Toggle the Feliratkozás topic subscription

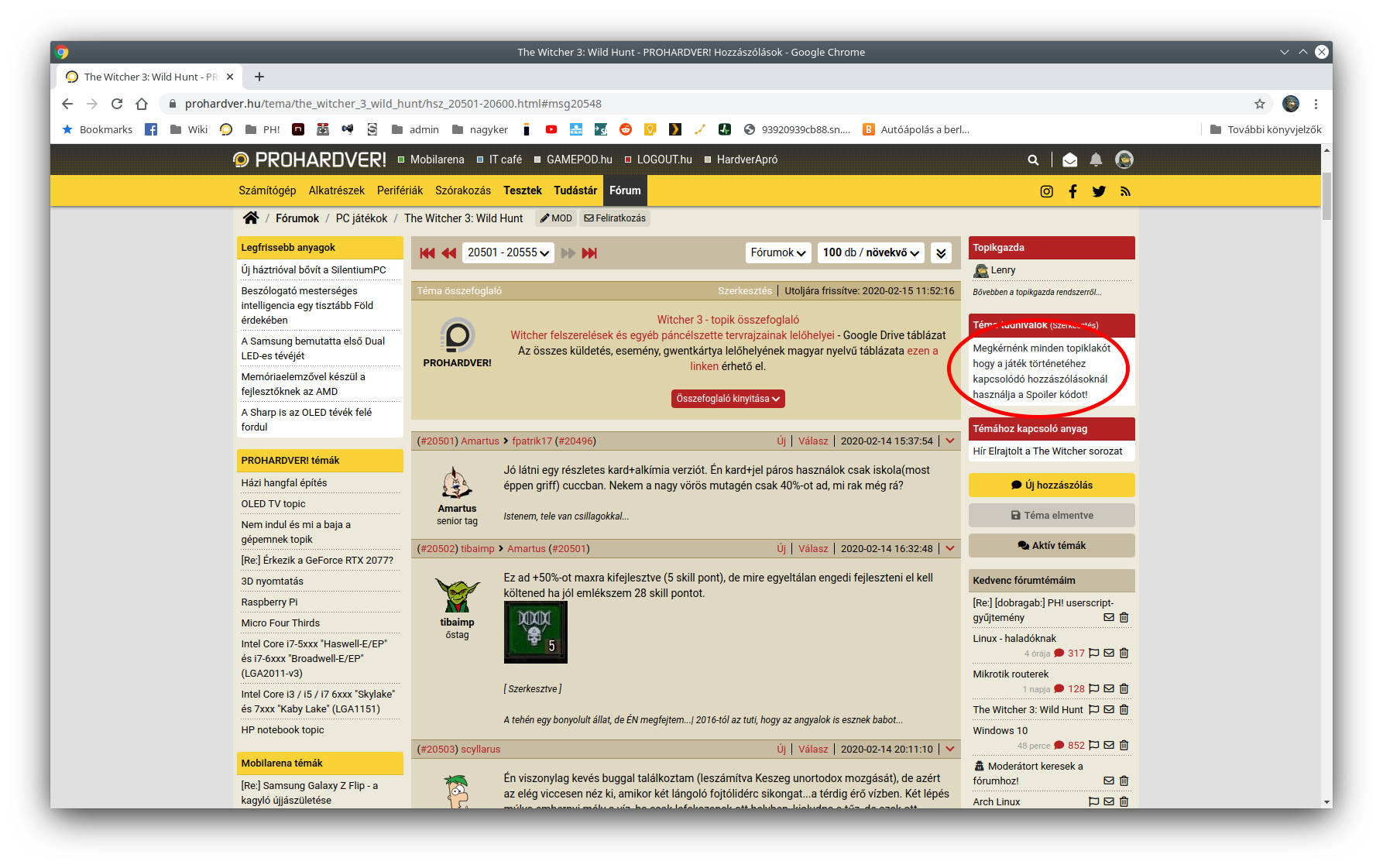click(615, 218)
